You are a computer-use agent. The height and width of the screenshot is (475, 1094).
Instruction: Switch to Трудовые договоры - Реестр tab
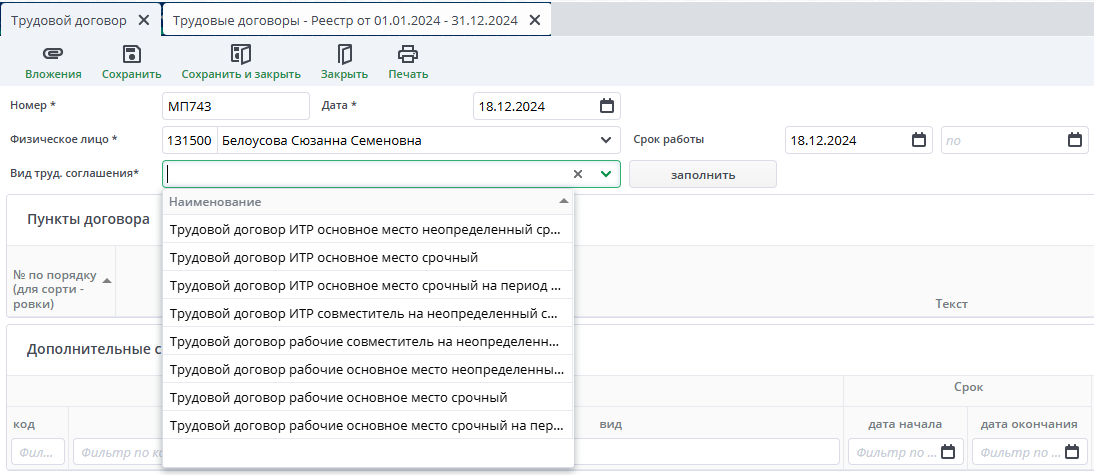[345, 20]
